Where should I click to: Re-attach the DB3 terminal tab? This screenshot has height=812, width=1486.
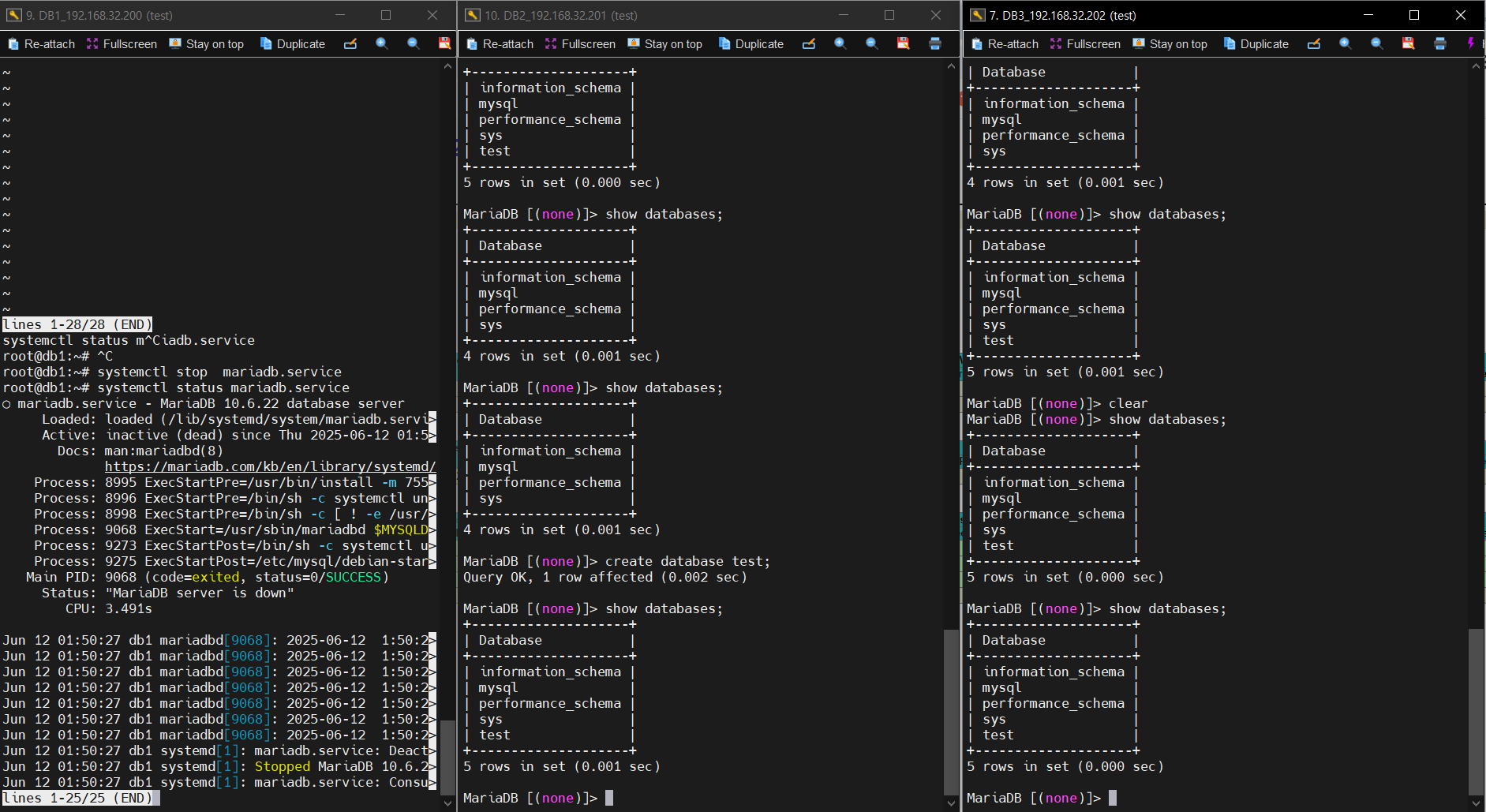tap(1005, 44)
